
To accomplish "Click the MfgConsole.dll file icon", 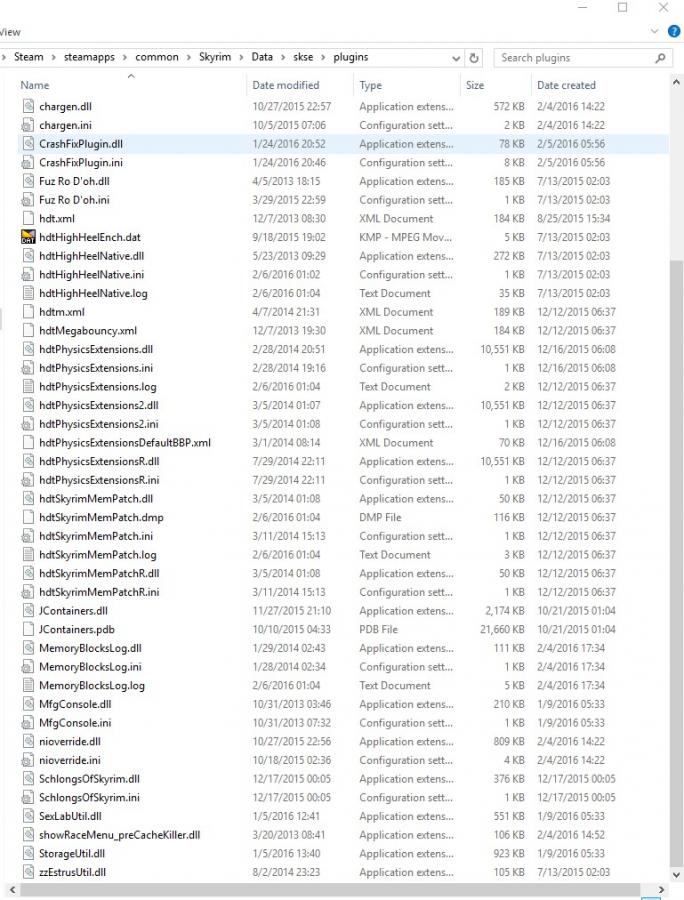I will [28, 704].
